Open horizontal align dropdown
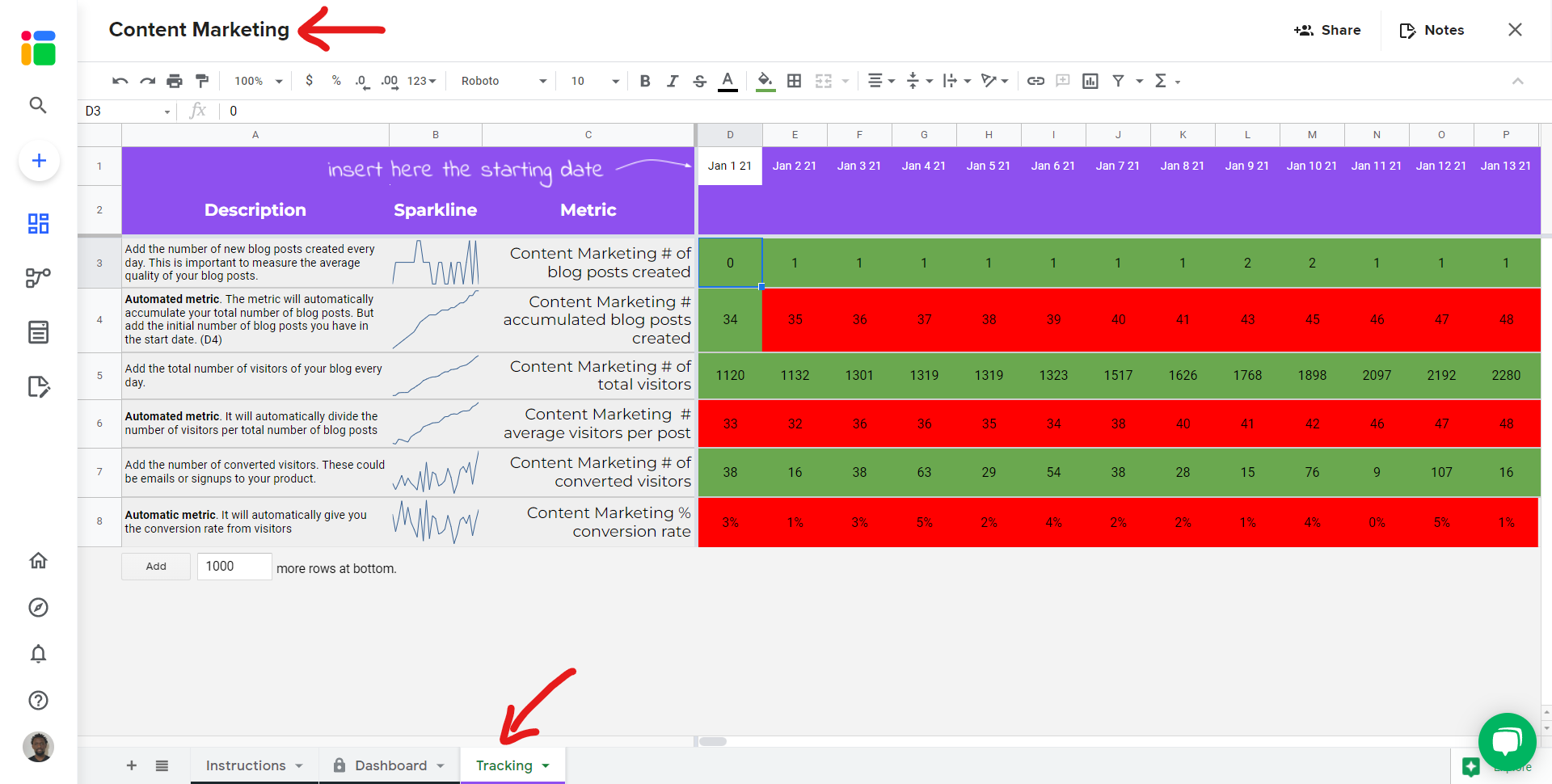The width and height of the screenshot is (1552, 784). (x=881, y=81)
